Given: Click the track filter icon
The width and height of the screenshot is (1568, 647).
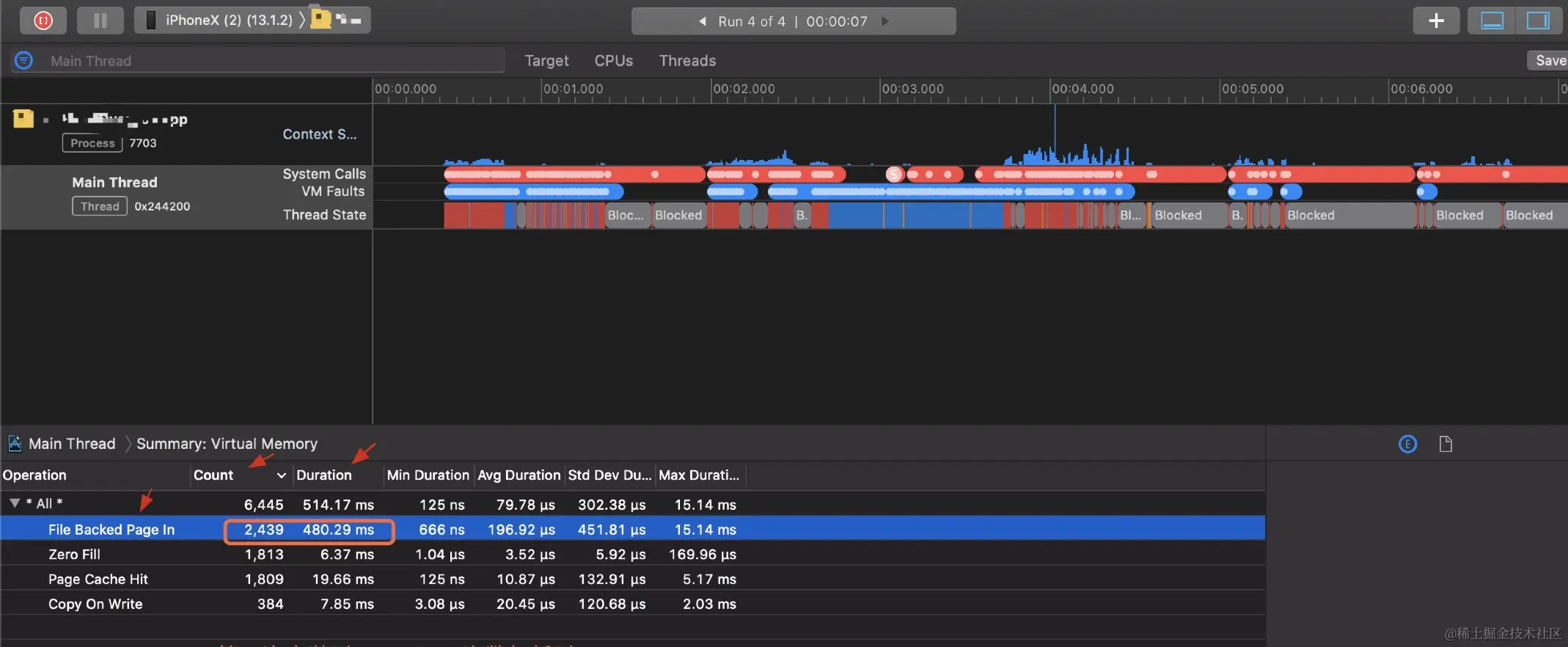Looking at the screenshot, I should pos(23,60).
